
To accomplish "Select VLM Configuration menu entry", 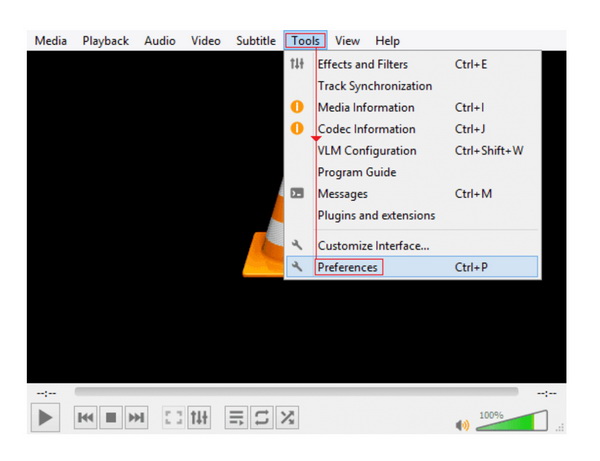I will tap(412, 151).
